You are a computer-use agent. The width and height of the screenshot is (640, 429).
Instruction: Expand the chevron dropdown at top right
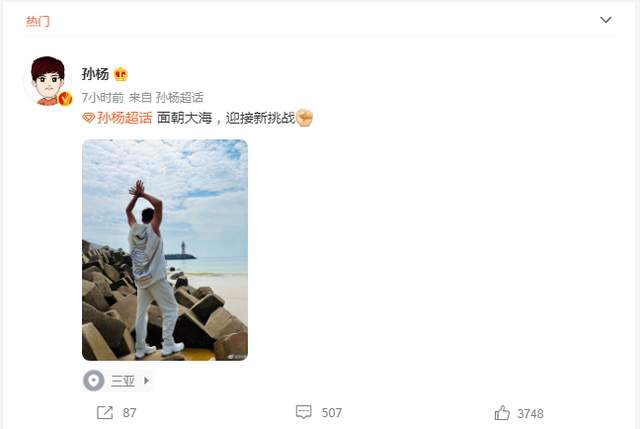(606, 20)
